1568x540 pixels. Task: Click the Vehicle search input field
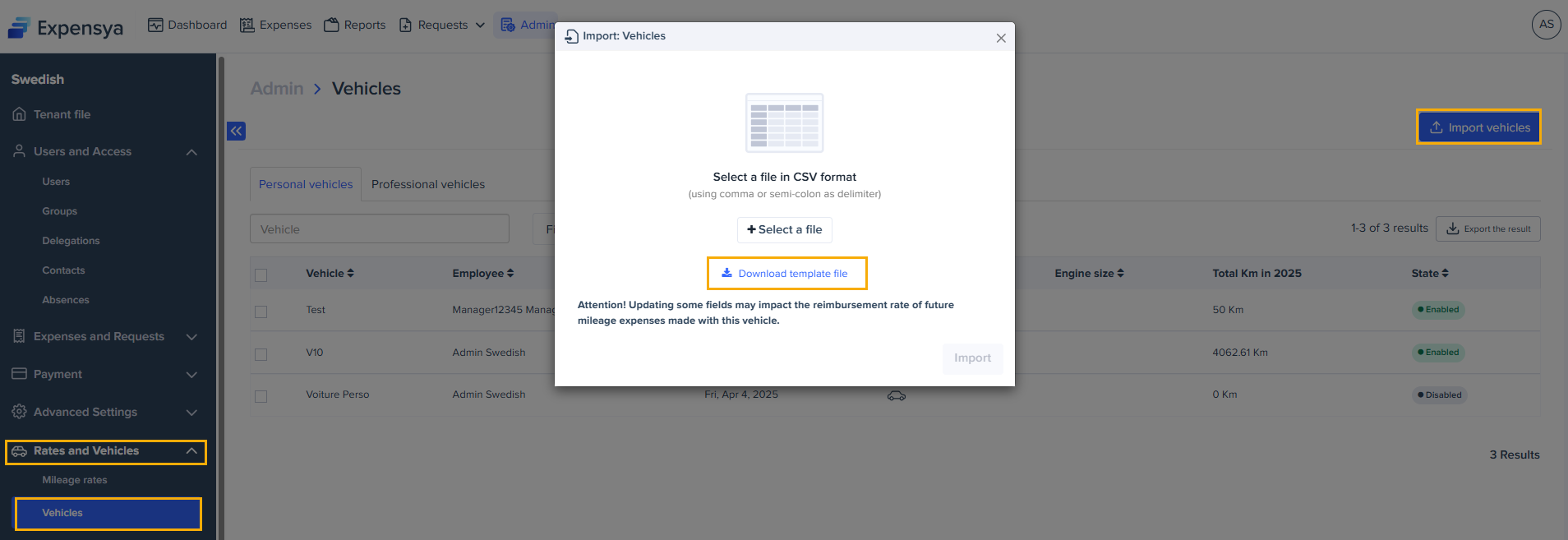pos(380,229)
